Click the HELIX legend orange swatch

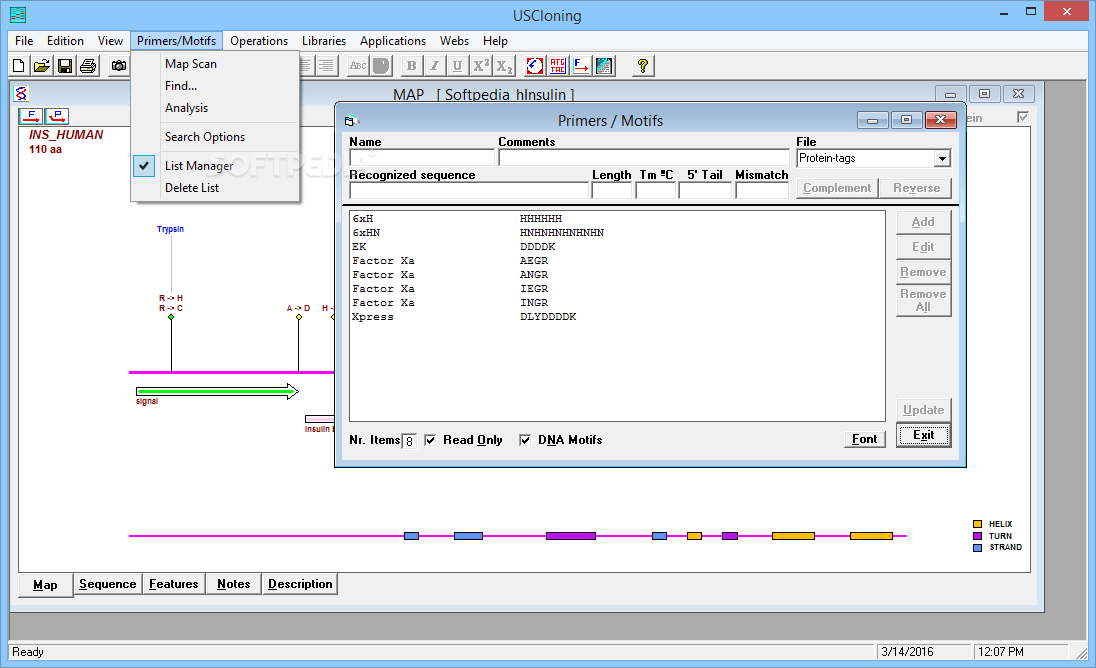977,524
